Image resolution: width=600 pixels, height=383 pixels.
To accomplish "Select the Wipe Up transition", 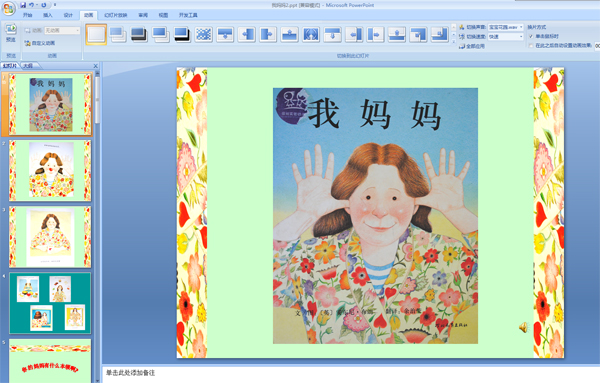I will tap(289, 34).
